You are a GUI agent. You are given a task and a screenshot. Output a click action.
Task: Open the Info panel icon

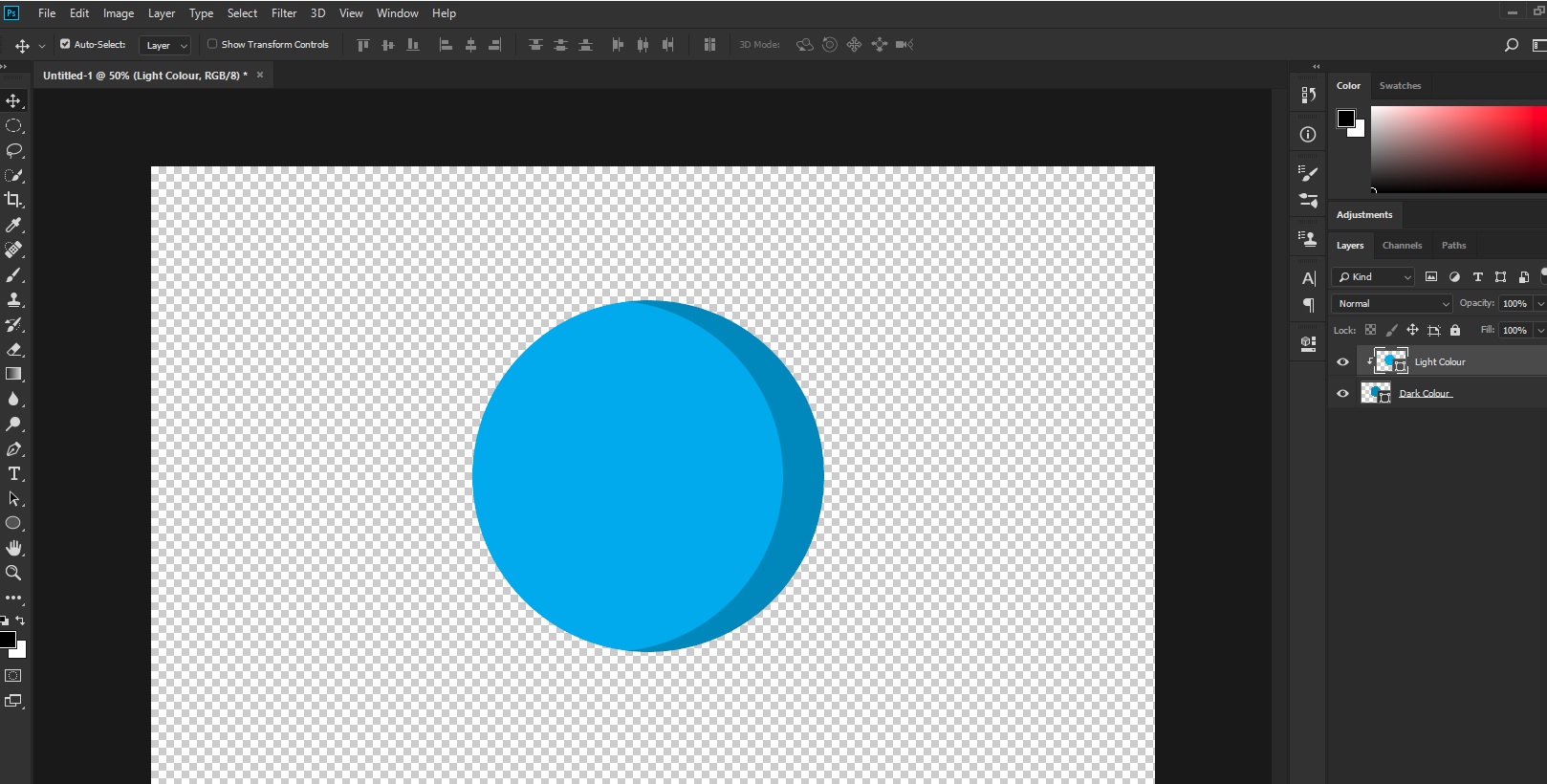(x=1308, y=135)
